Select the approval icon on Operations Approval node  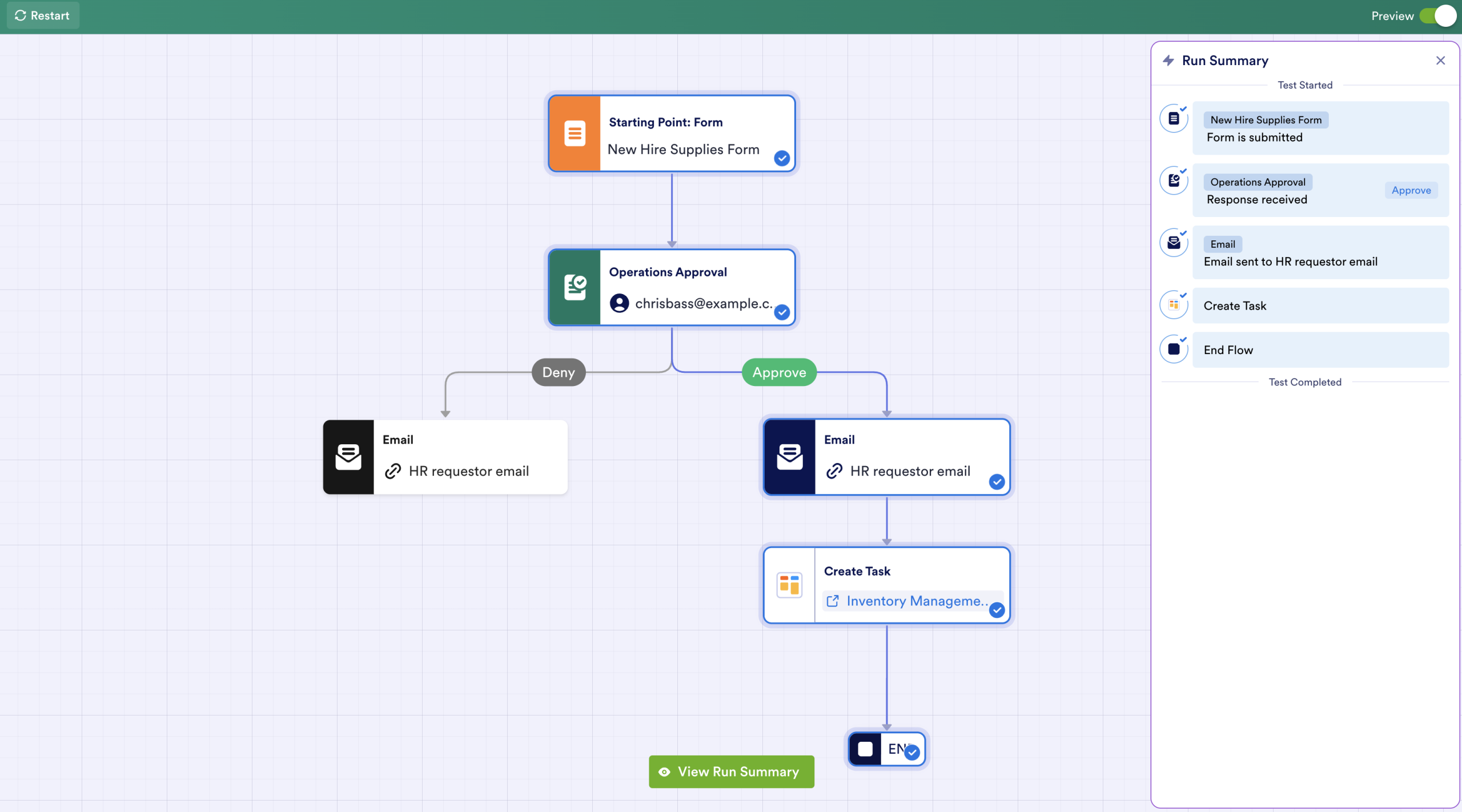point(575,287)
